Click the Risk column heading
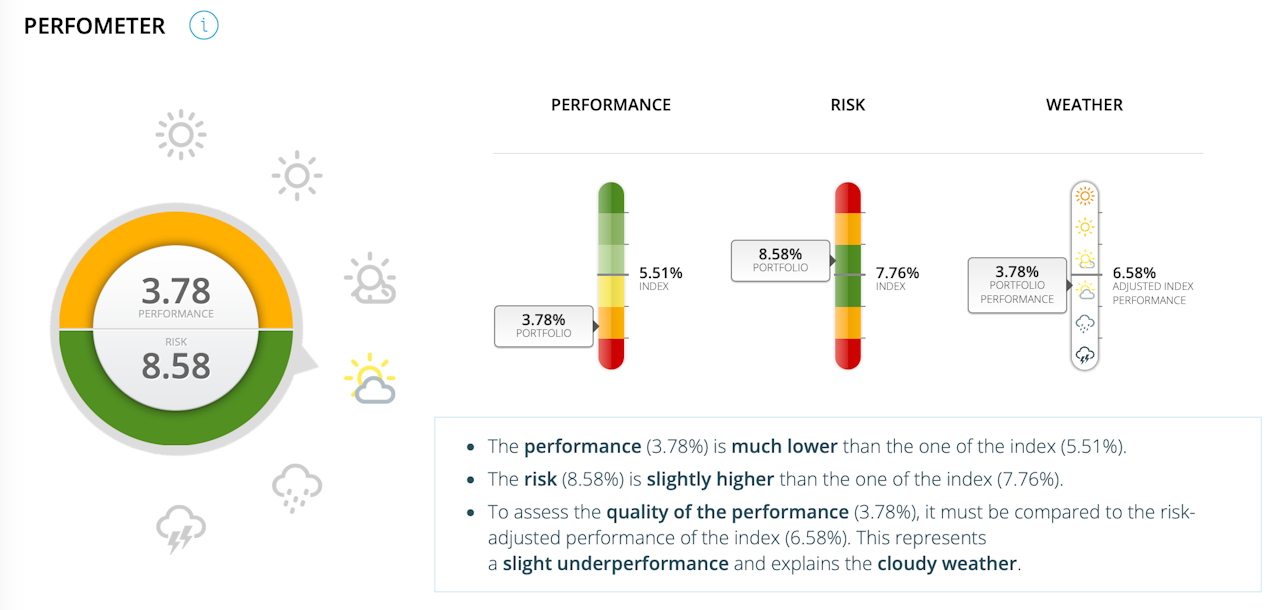 848,105
